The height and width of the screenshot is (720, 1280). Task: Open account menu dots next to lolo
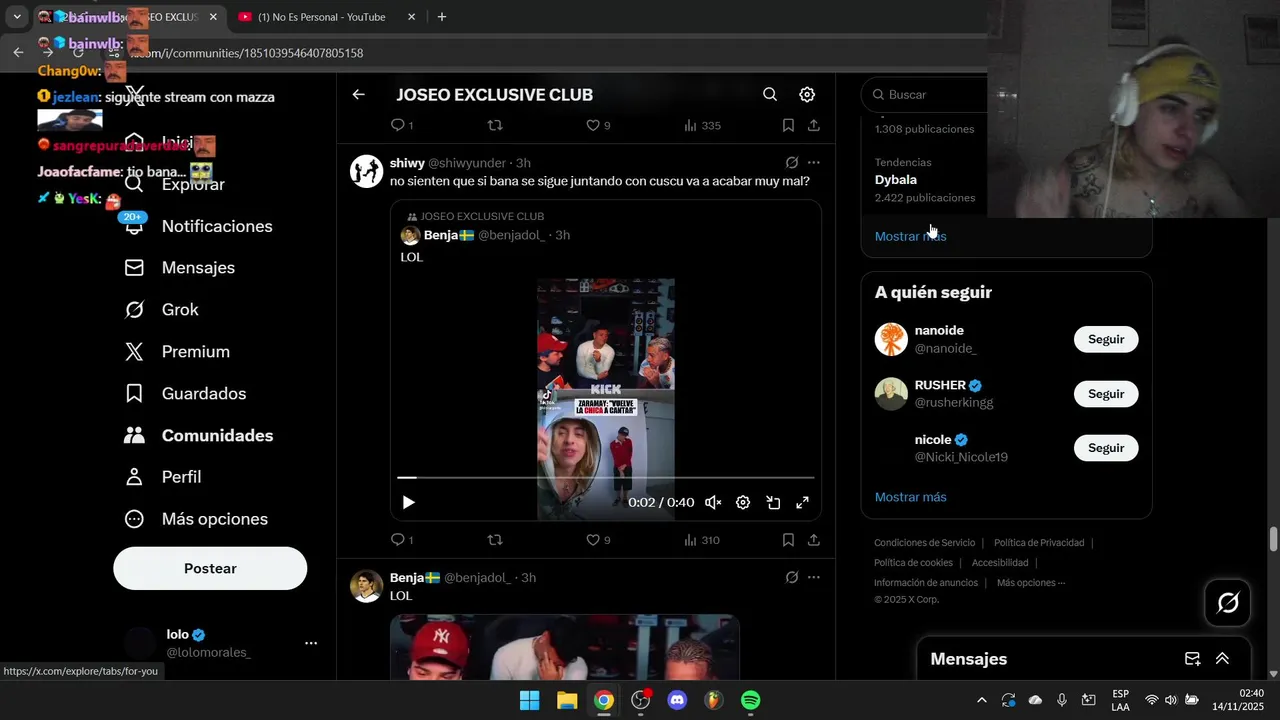311,643
